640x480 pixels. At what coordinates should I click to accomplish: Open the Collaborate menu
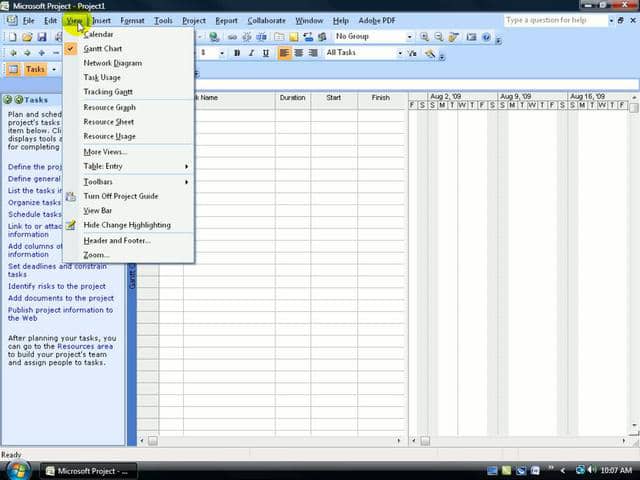click(267, 20)
